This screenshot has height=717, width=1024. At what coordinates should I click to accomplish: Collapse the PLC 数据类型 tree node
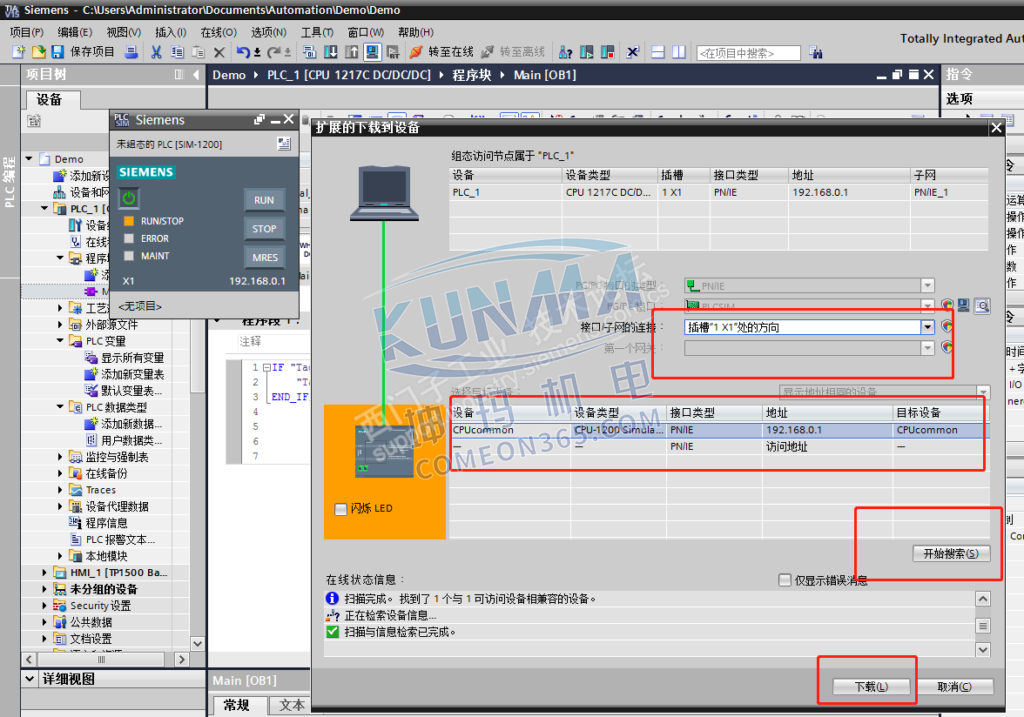pos(60,407)
